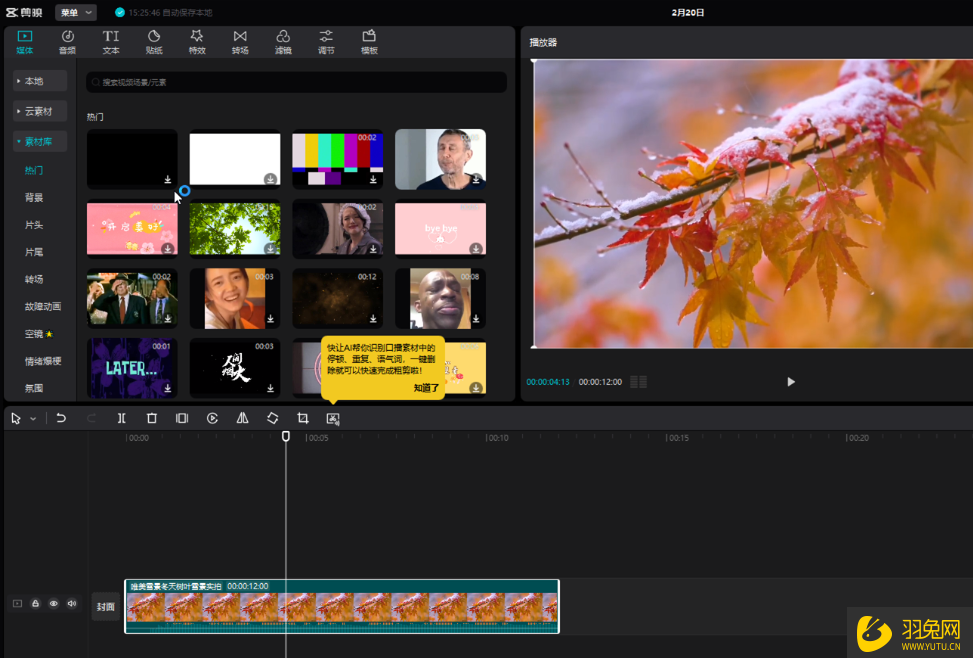Choose the selection arrow tool

16,418
